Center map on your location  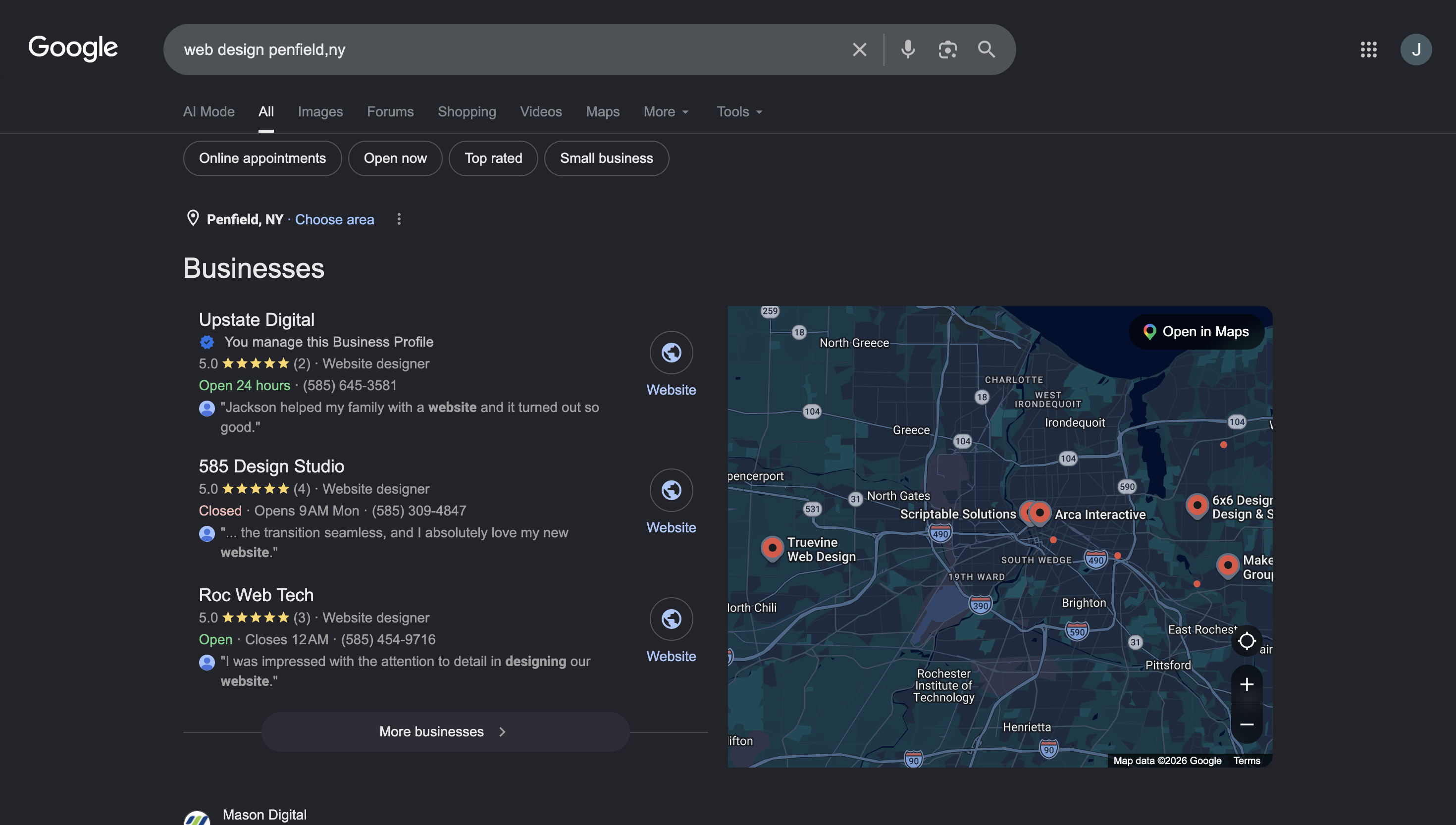coord(1247,641)
